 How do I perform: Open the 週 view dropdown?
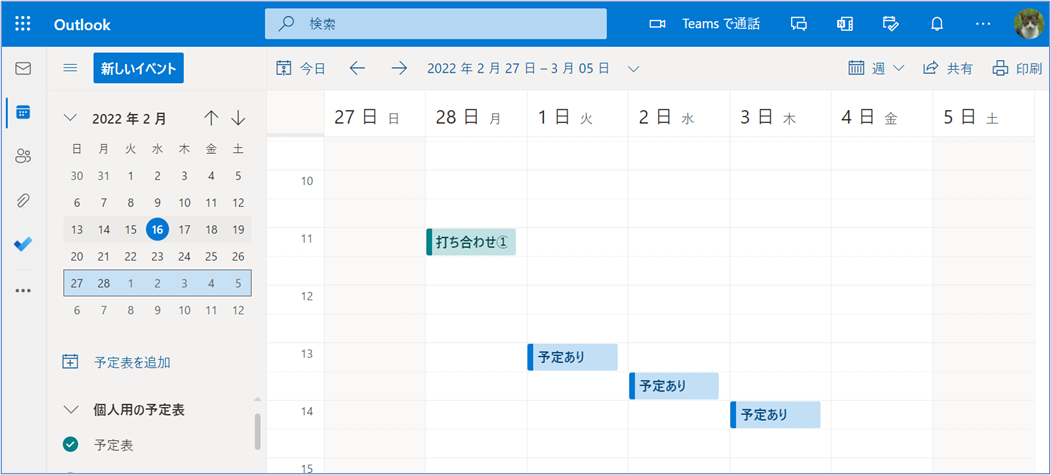[876, 68]
